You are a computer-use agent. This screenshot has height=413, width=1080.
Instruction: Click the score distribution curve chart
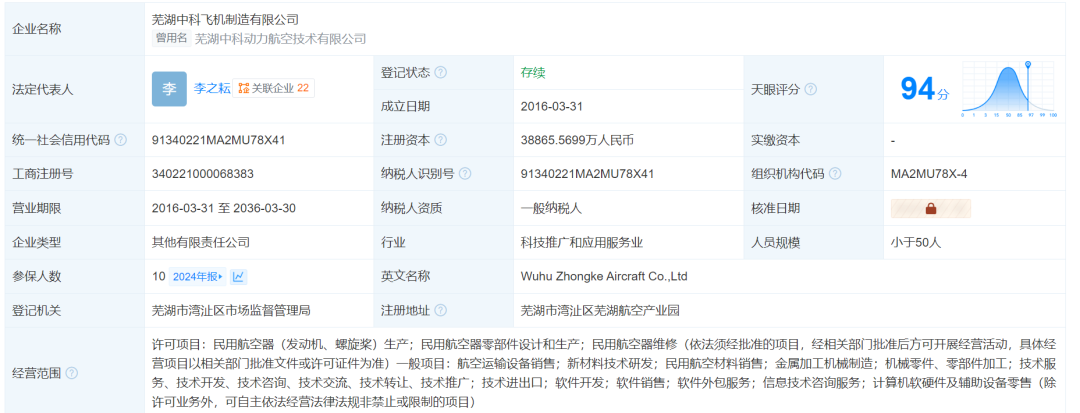1009,89
